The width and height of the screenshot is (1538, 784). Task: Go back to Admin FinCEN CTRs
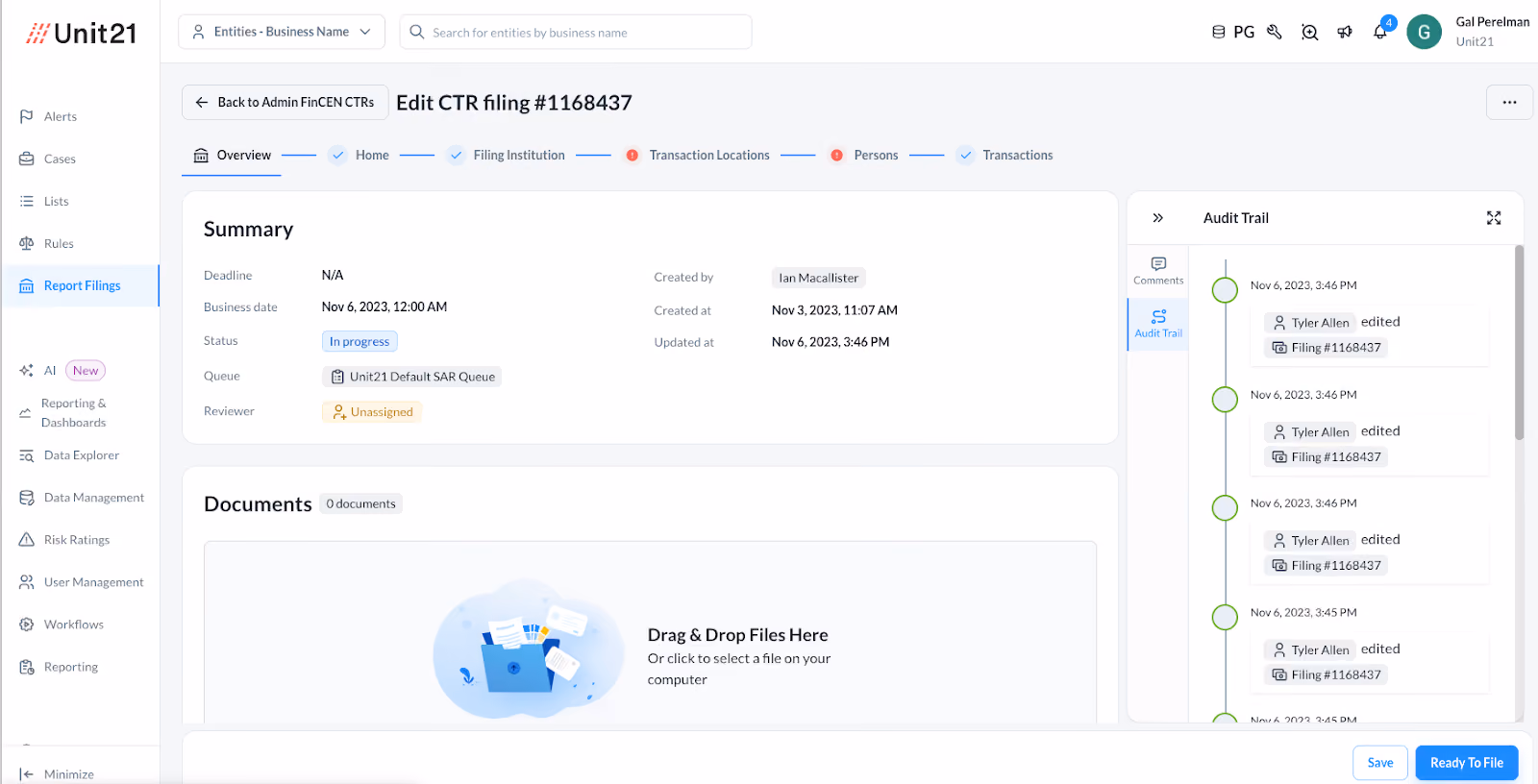tap(285, 102)
